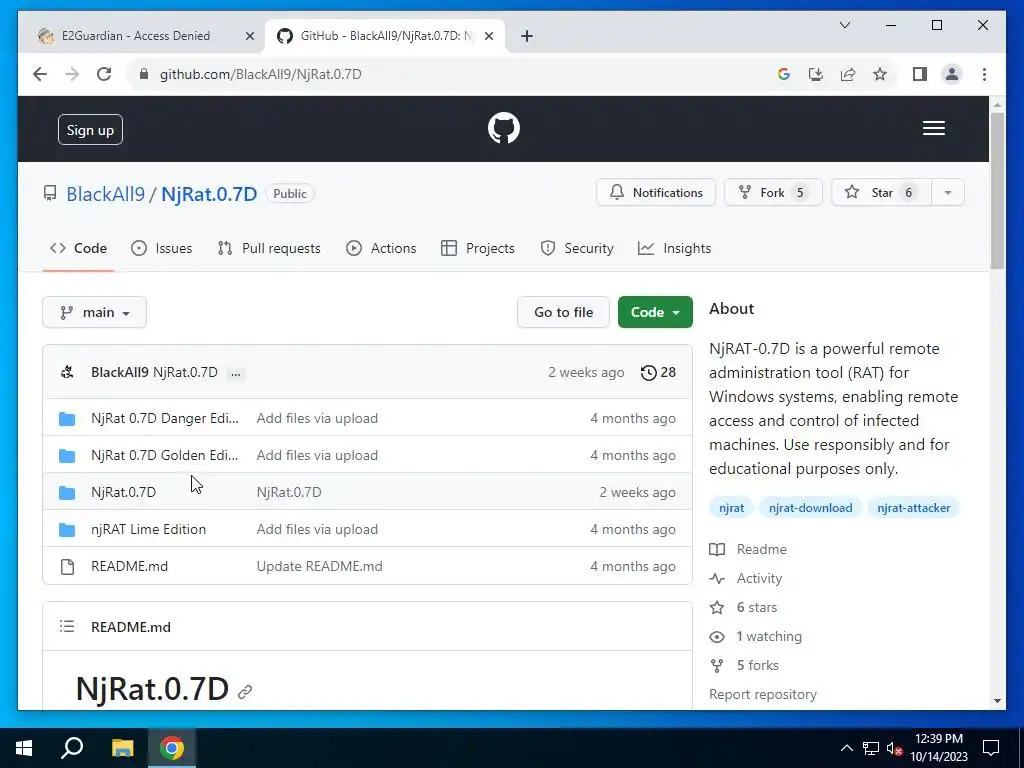Screen dimensions: 1024x768
Task: Click the njrat topic tag
Action: (731, 508)
